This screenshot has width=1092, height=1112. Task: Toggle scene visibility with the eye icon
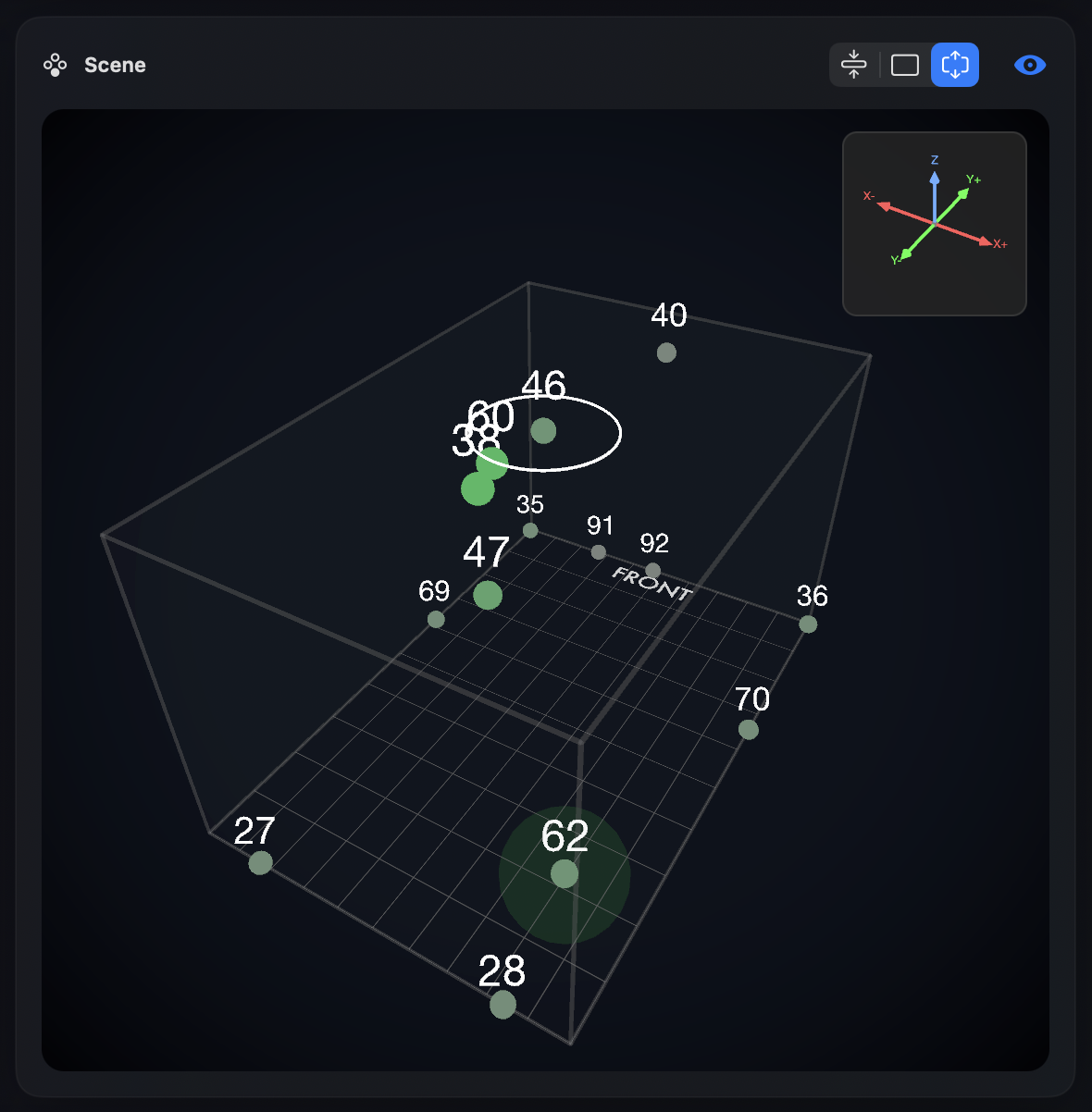click(1029, 65)
